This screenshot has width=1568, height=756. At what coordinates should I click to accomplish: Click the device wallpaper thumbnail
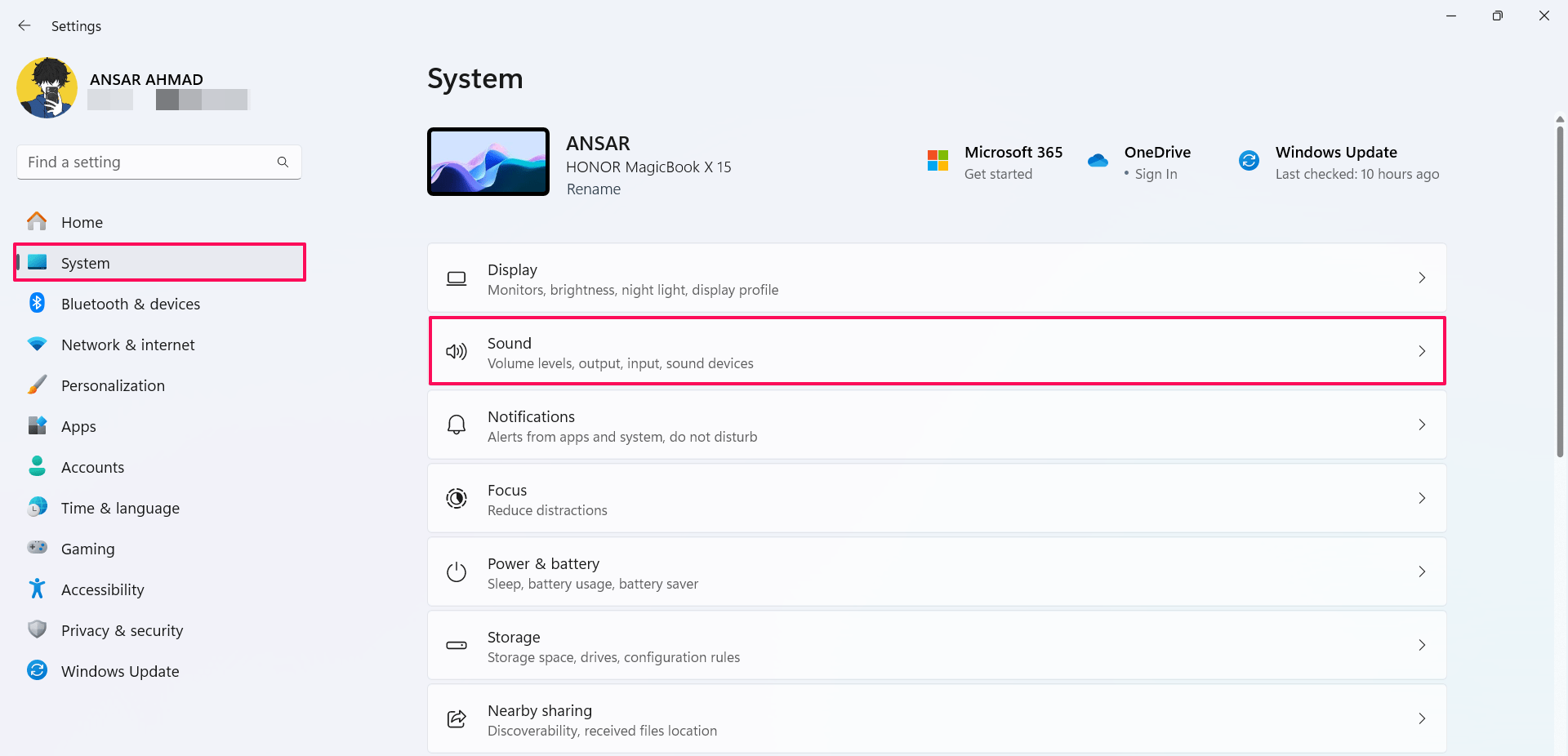pyautogui.click(x=488, y=162)
